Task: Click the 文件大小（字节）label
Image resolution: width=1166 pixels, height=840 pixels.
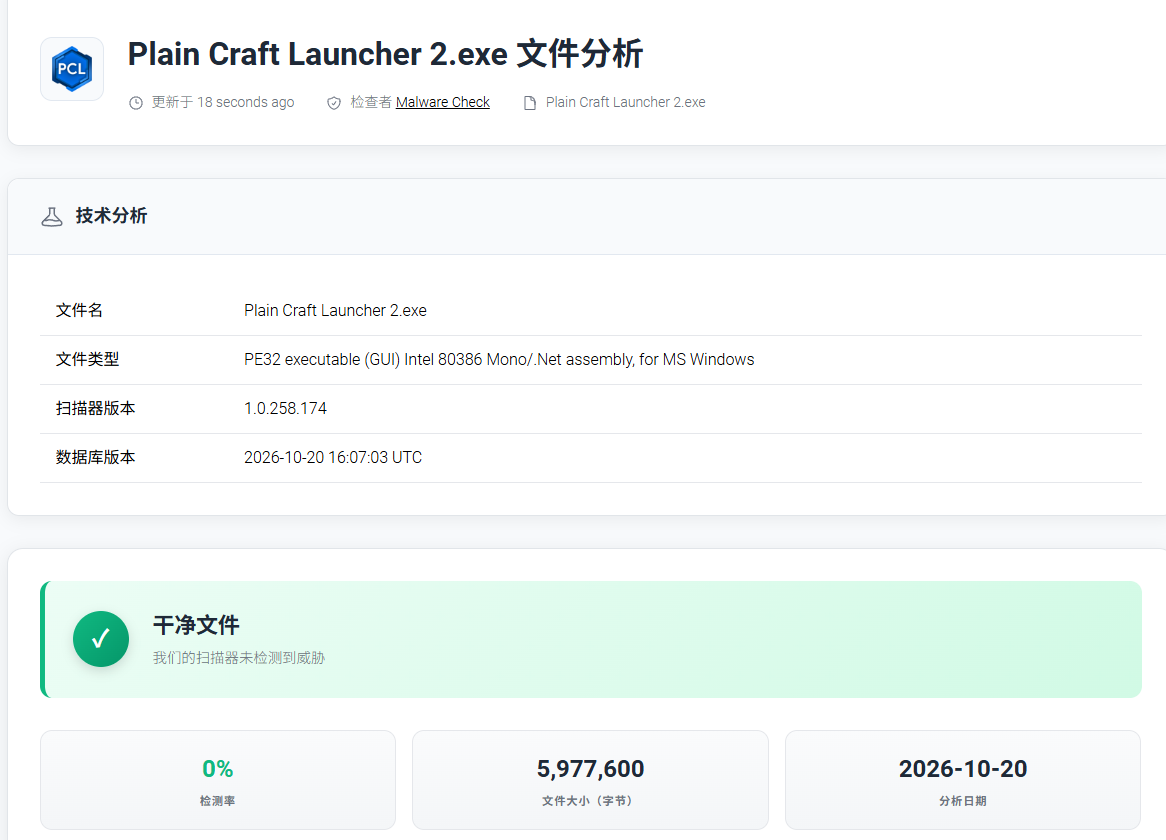Action: [x=587, y=801]
